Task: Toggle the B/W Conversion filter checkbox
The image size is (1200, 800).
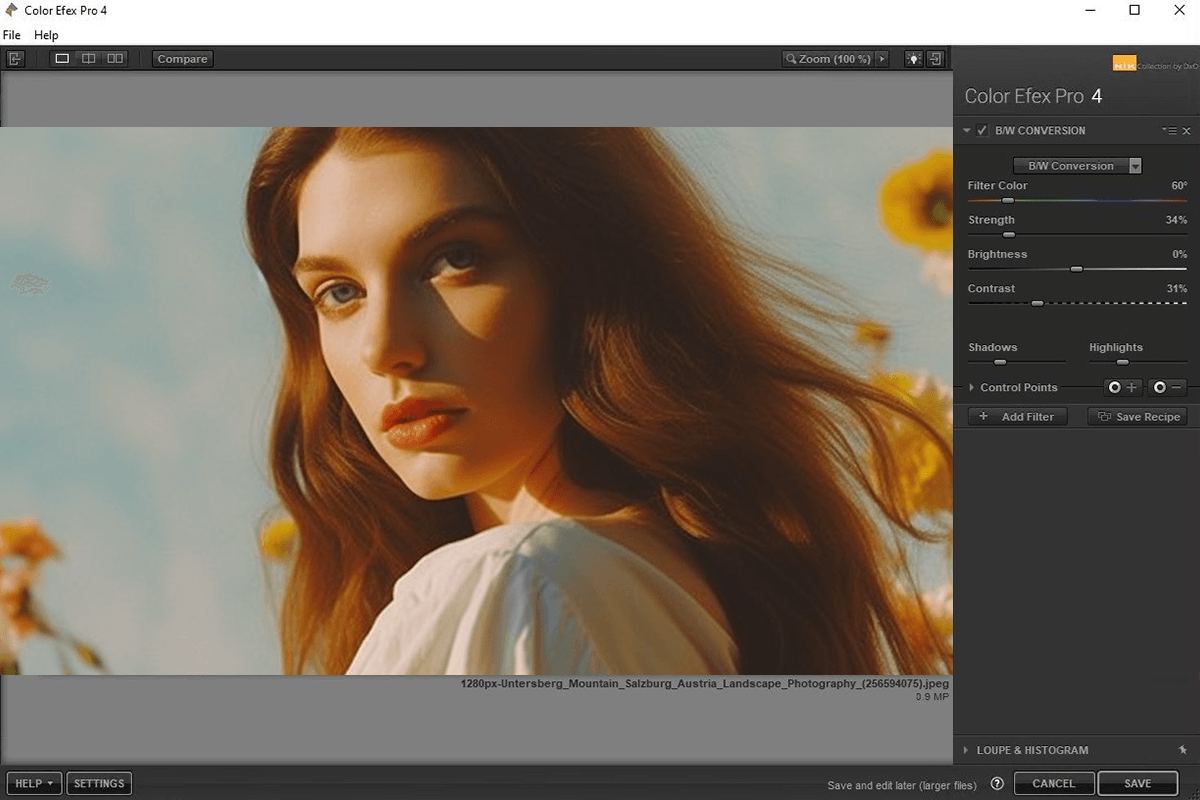Action: 983,130
